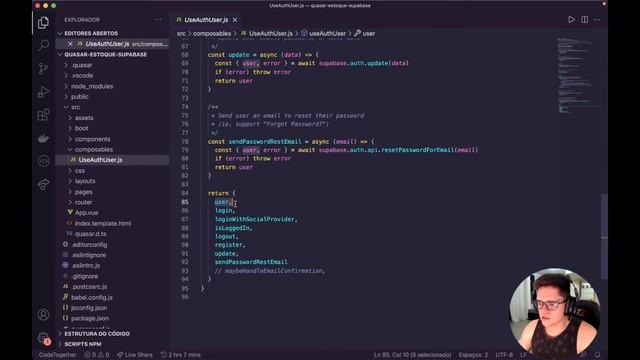Screen dimensions: 640x360
Task: Open .eslintignore file
Action: [89, 255]
